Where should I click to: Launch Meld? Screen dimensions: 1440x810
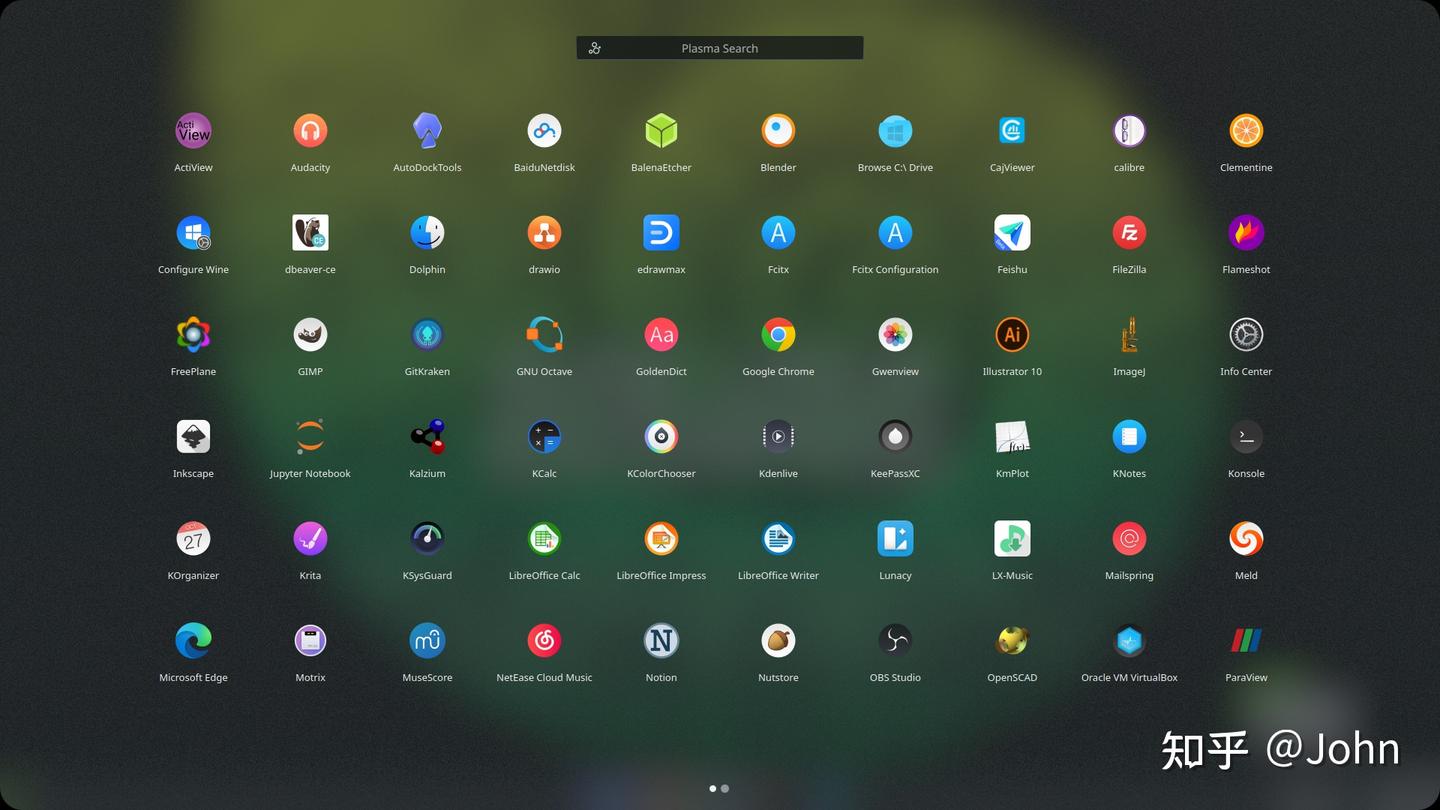[x=1246, y=539]
